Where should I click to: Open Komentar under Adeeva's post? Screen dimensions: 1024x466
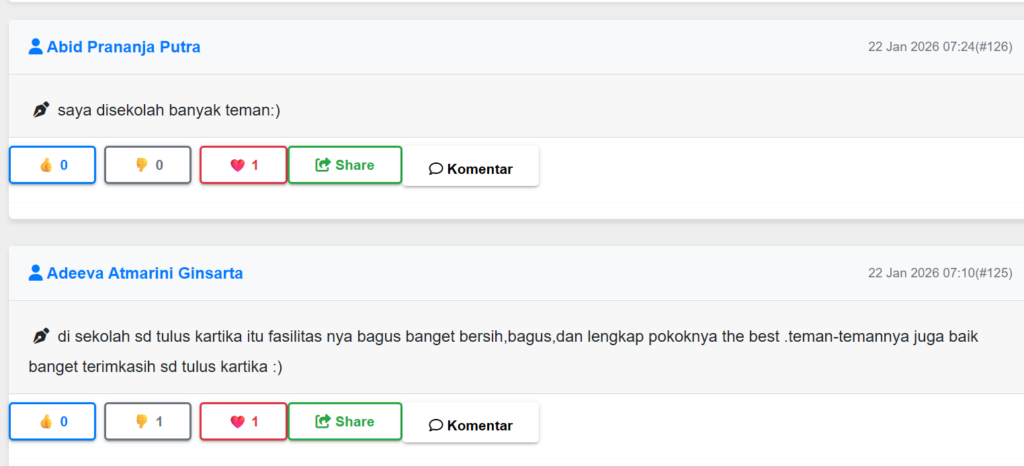[x=470, y=425]
